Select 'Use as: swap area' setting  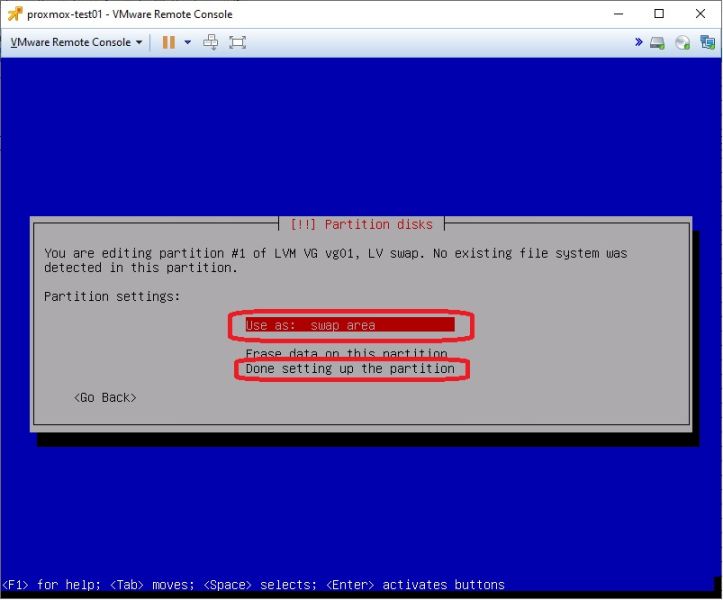(x=350, y=325)
